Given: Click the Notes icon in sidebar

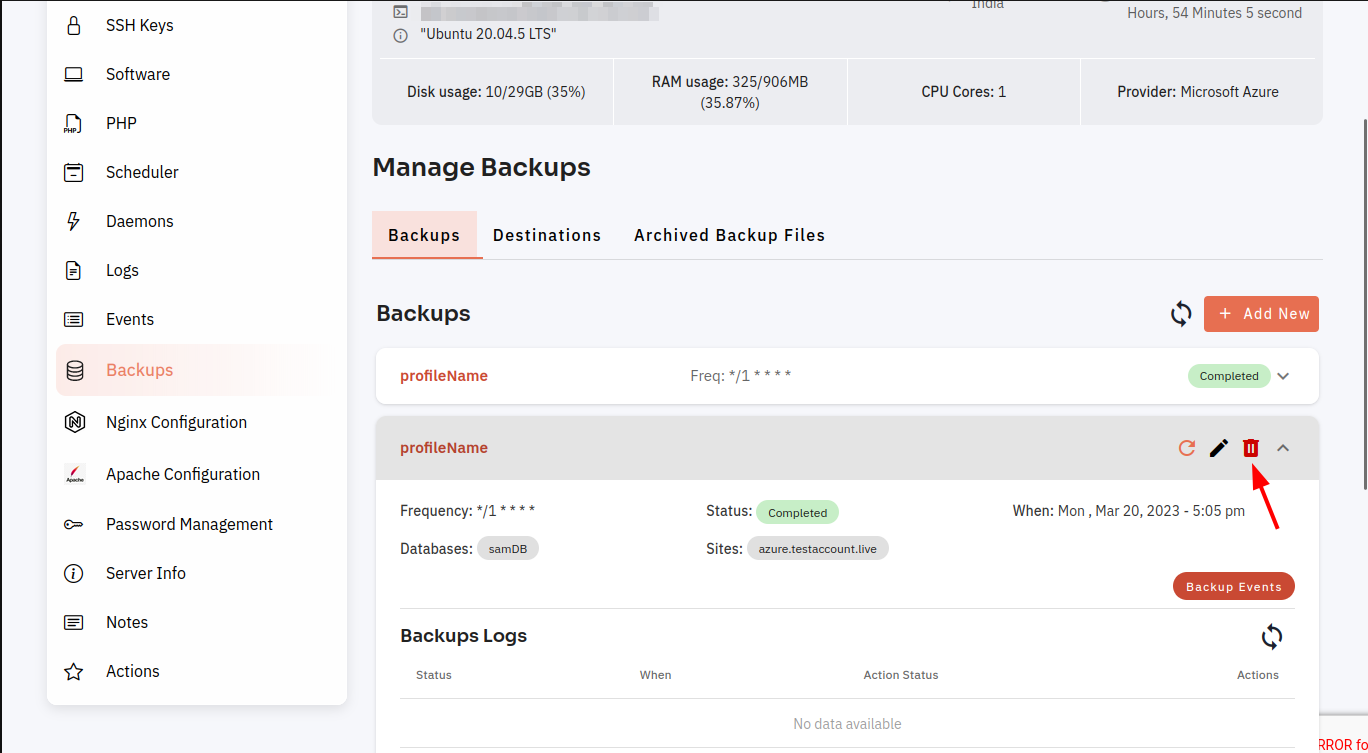Looking at the screenshot, I should (73, 622).
